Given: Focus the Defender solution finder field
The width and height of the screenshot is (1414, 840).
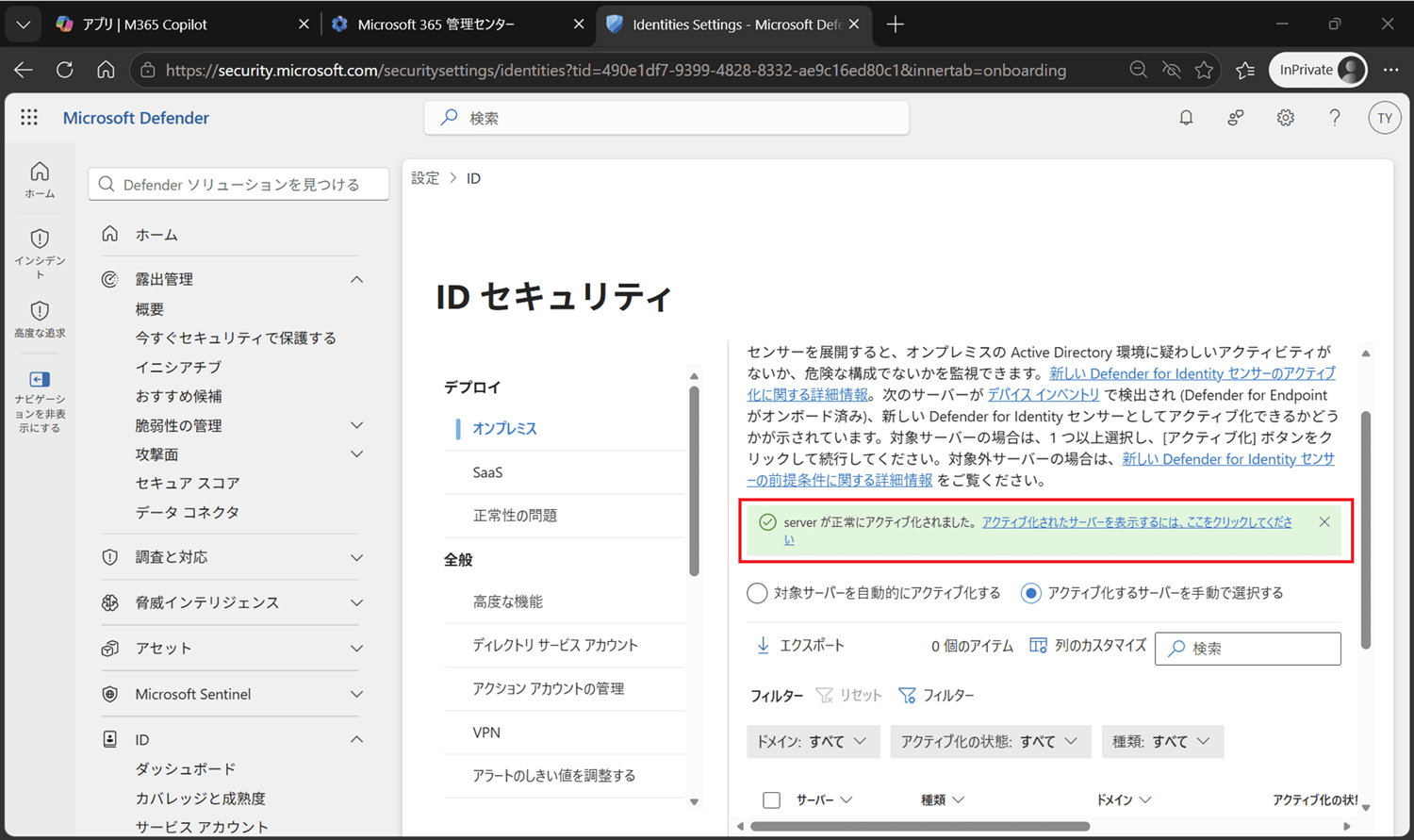Looking at the screenshot, I should coord(238,185).
